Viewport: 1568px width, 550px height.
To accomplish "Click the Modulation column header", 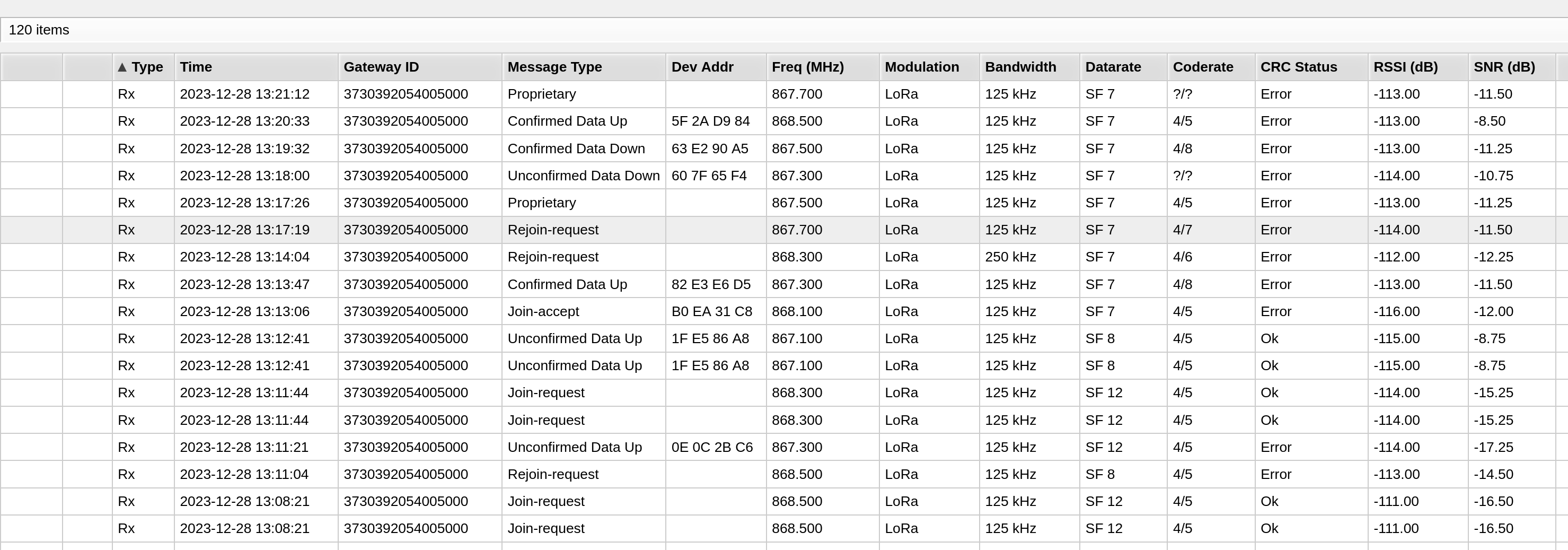I will pyautogui.click(x=929, y=67).
